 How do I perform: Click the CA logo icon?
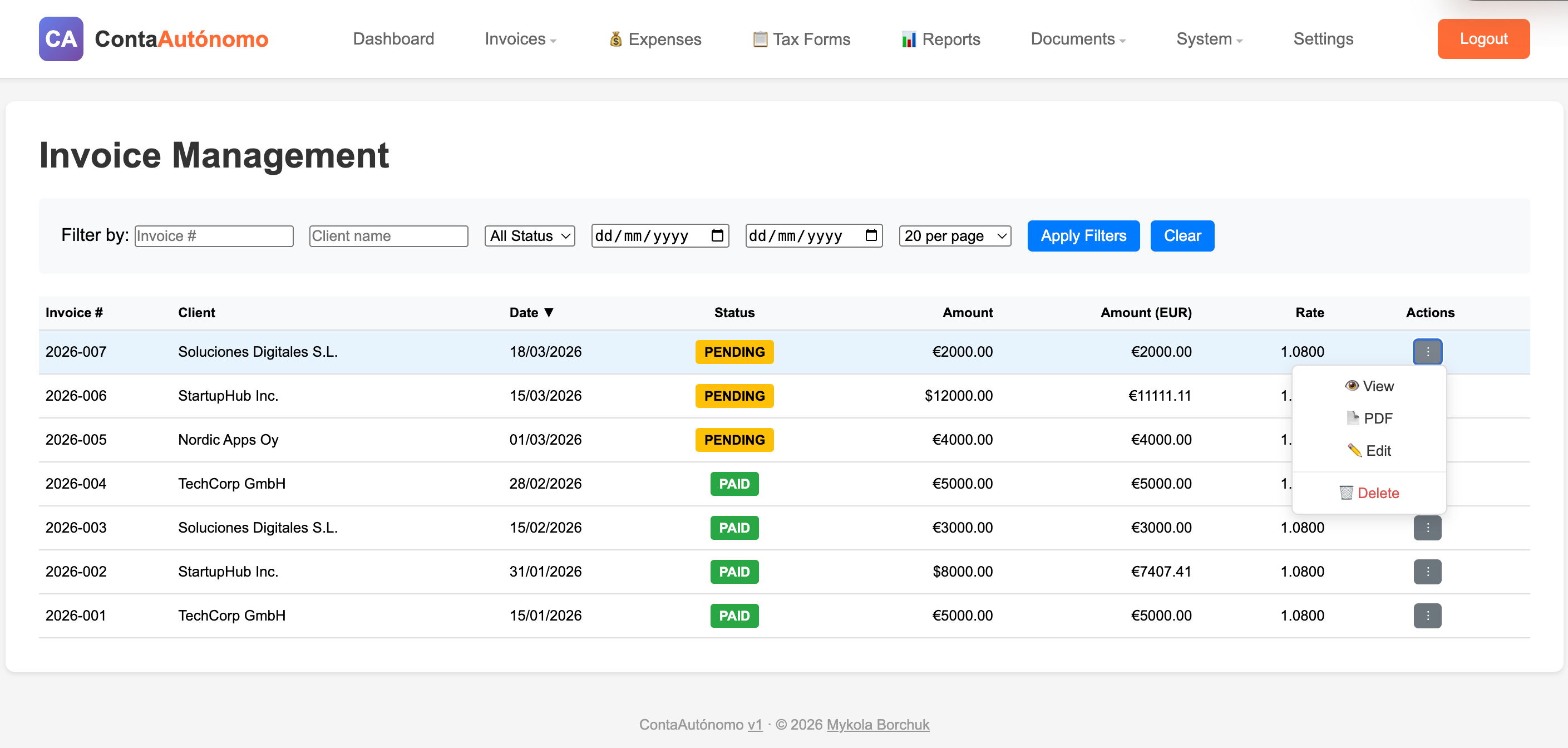(x=61, y=39)
